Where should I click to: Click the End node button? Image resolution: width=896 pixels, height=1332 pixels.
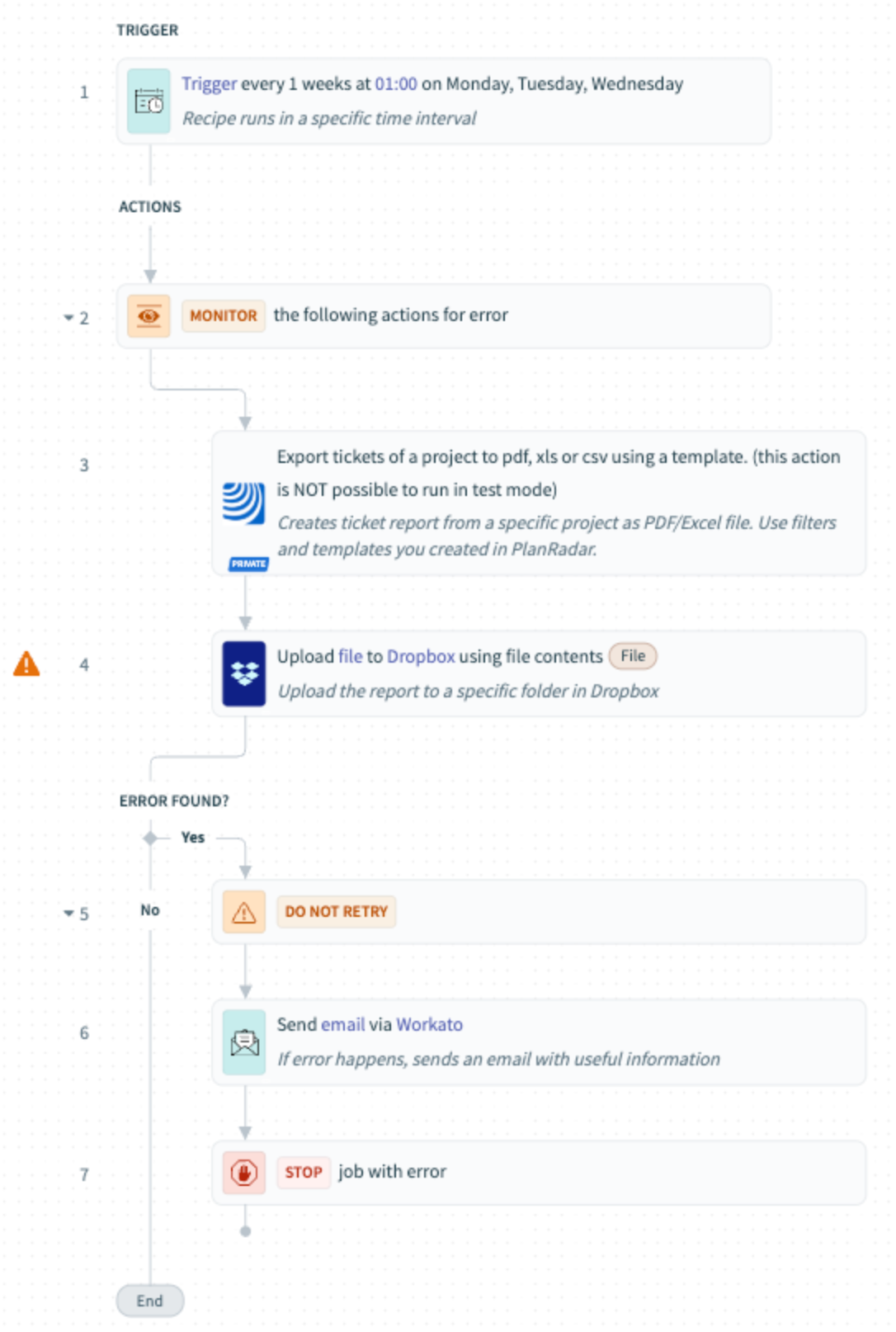[149, 1301]
